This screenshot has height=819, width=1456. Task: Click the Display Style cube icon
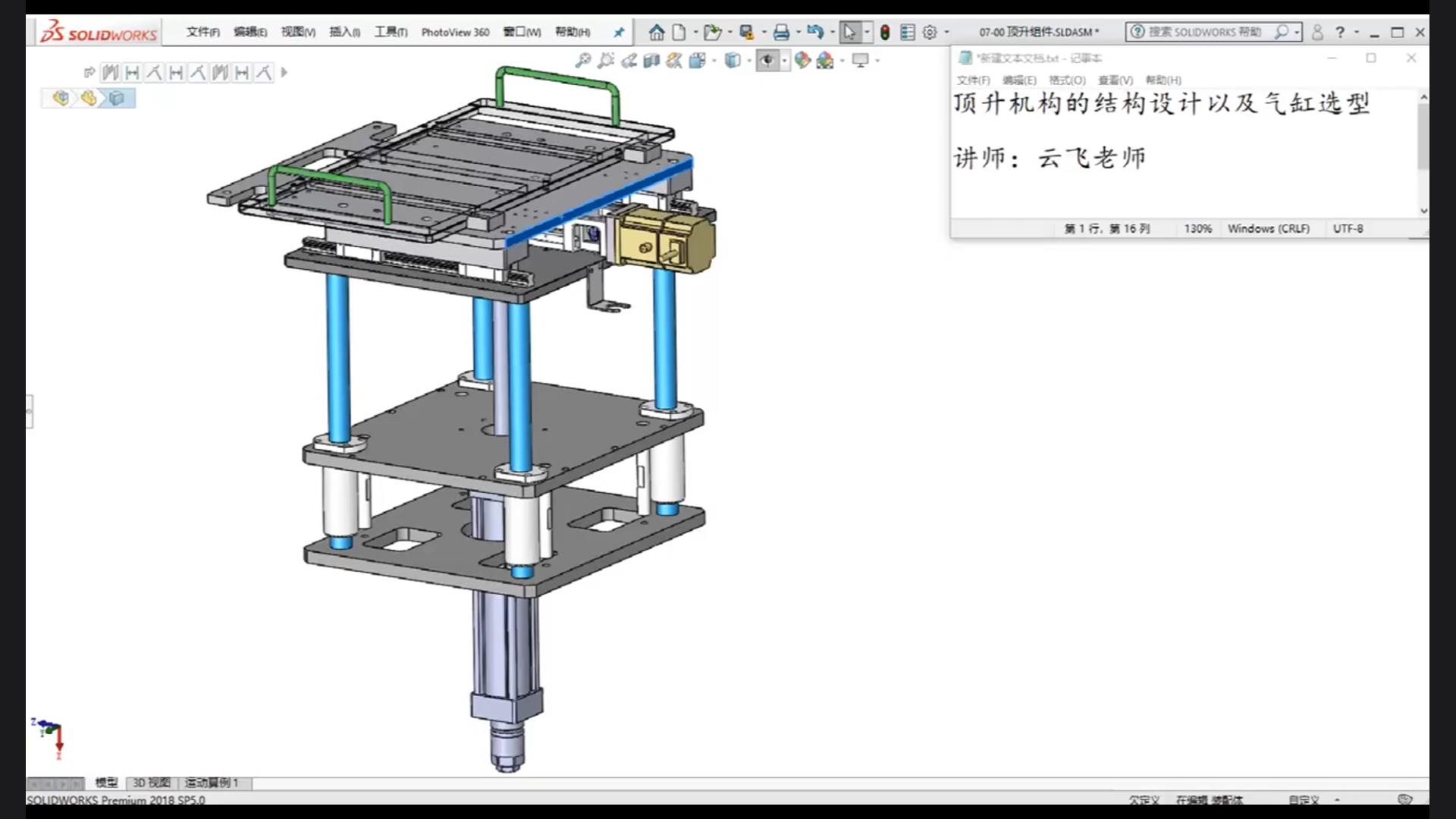click(733, 60)
